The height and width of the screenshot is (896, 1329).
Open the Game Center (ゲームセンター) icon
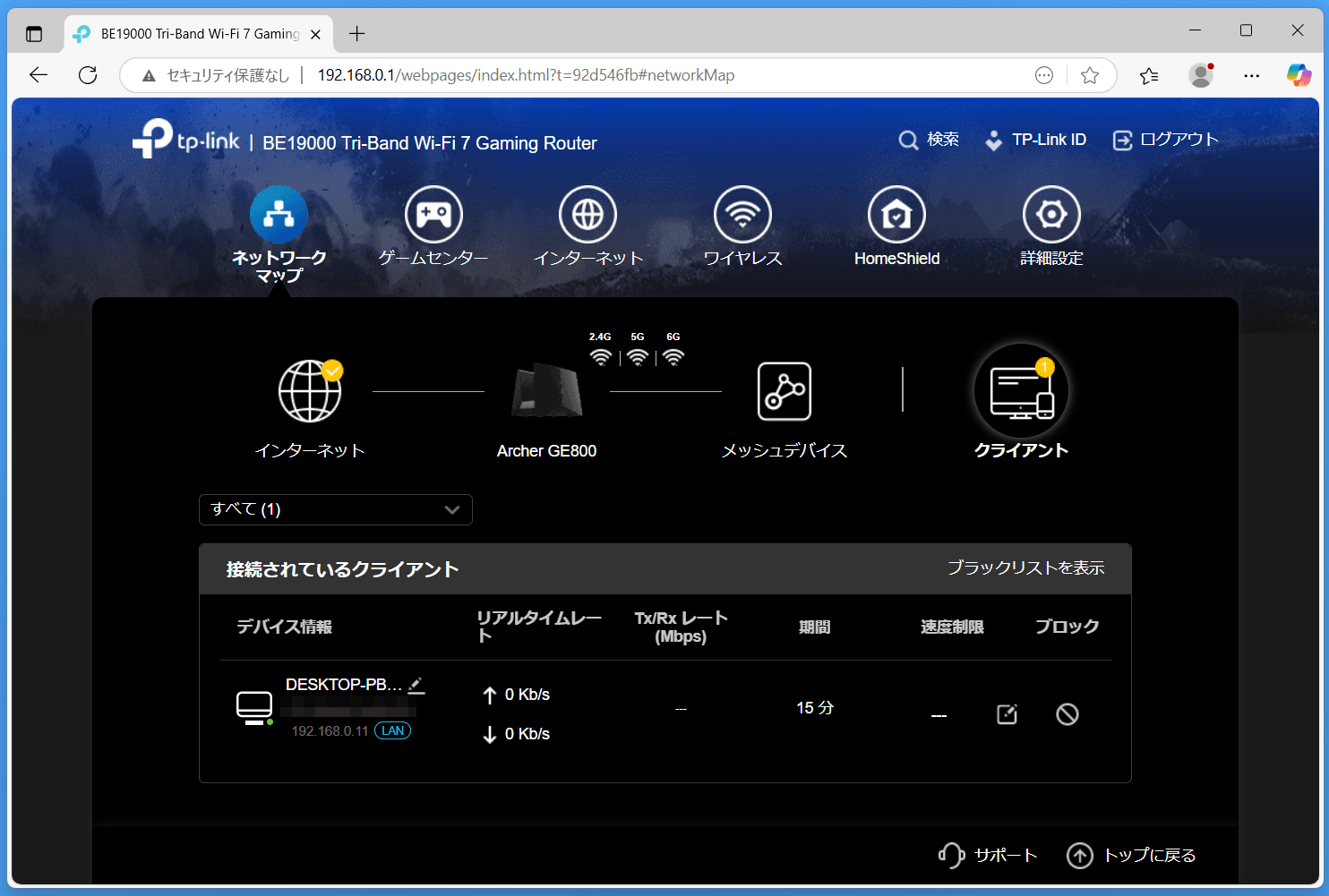click(x=433, y=215)
